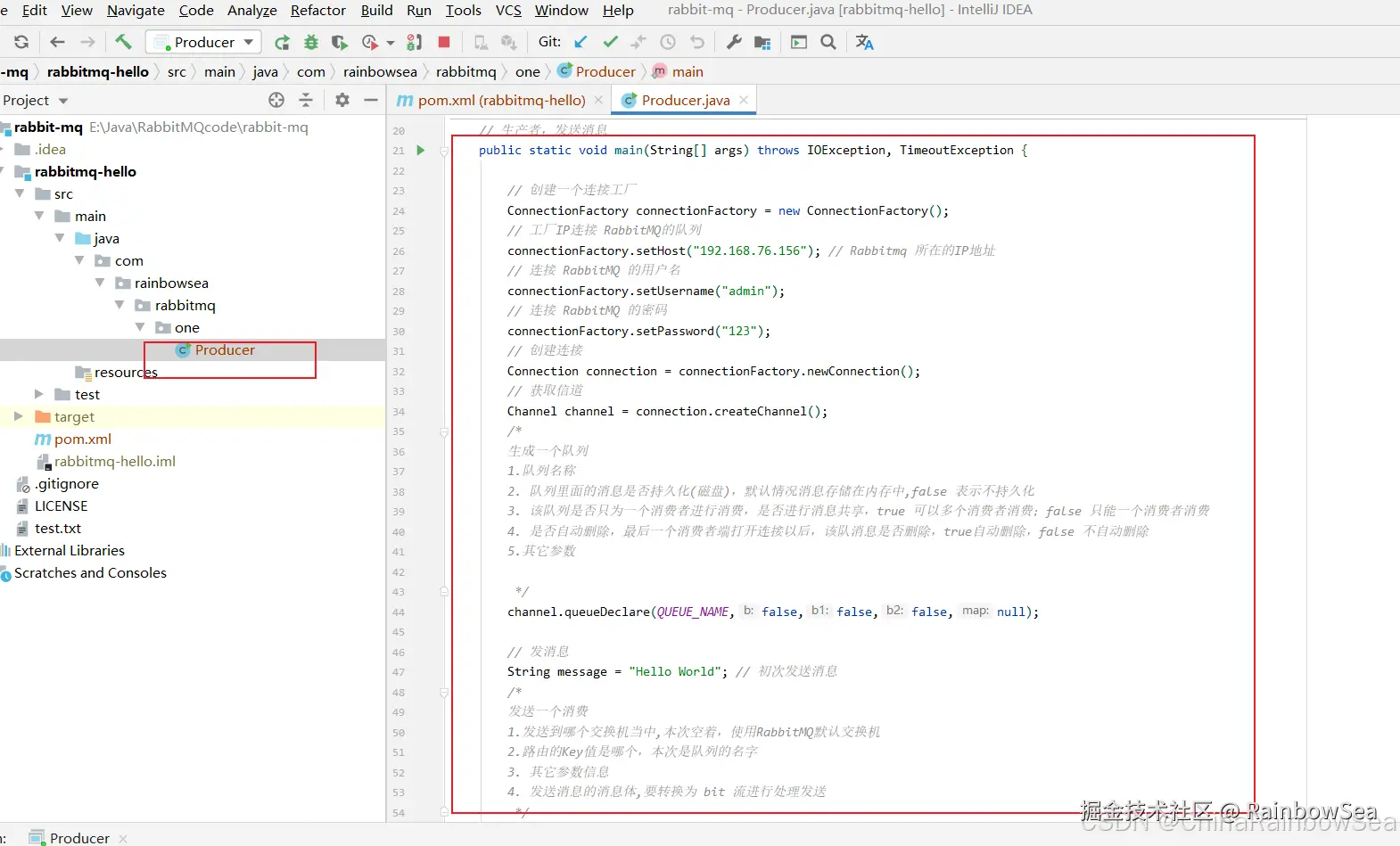
Task: Stop the process with the red square
Action: (x=444, y=42)
